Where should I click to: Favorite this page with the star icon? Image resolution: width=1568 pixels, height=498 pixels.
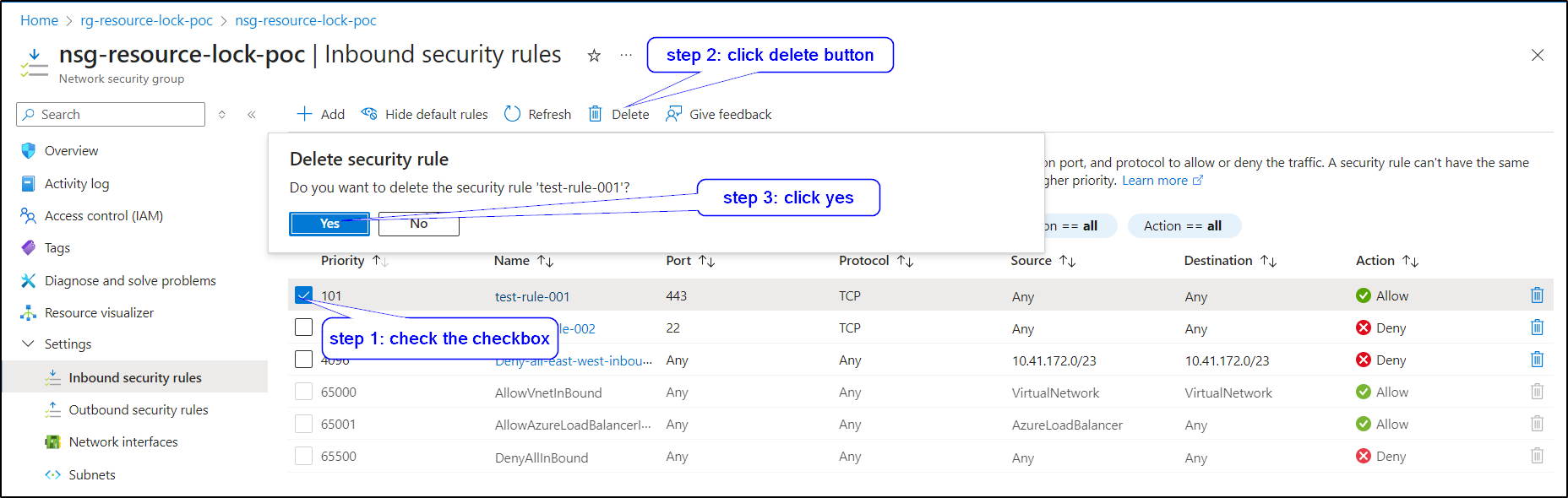click(x=594, y=56)
